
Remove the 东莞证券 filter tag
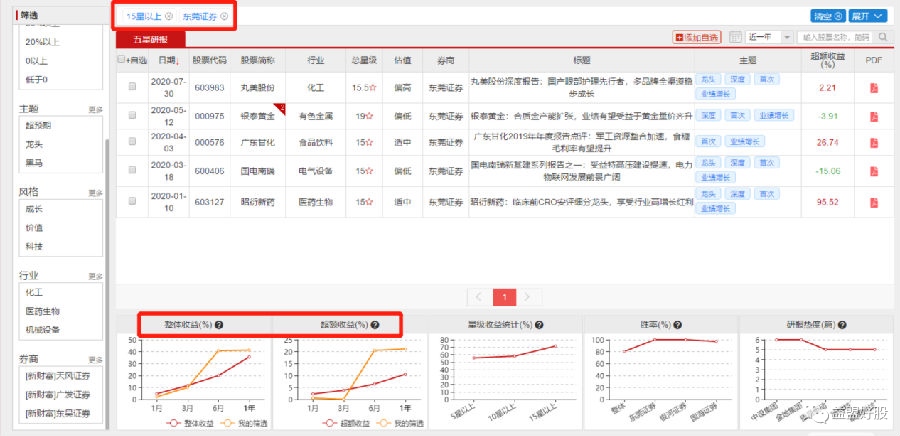pyautogui.click(x=224, y=17)
